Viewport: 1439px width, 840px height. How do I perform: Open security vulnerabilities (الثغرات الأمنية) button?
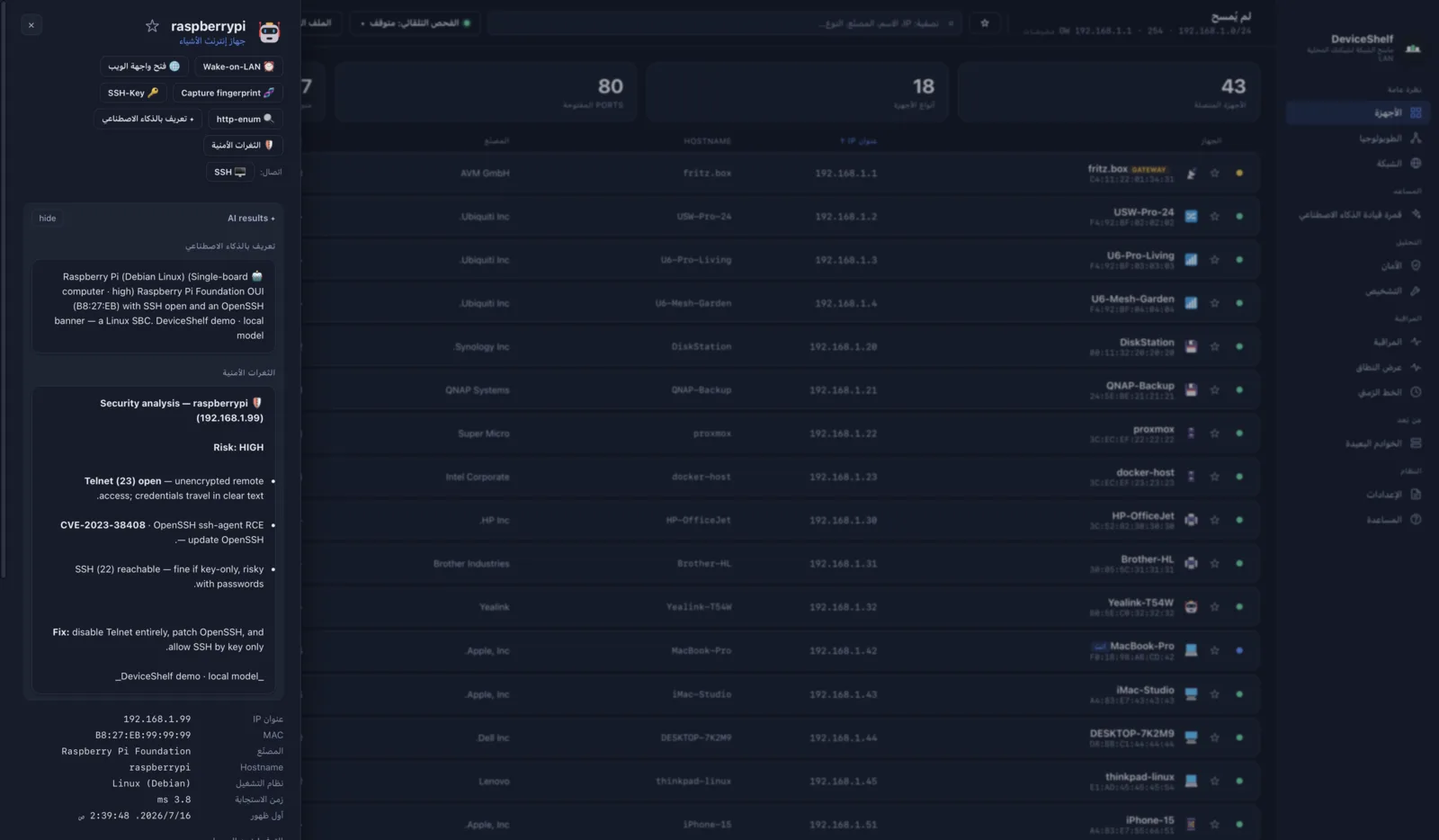[x=243, y=145]
